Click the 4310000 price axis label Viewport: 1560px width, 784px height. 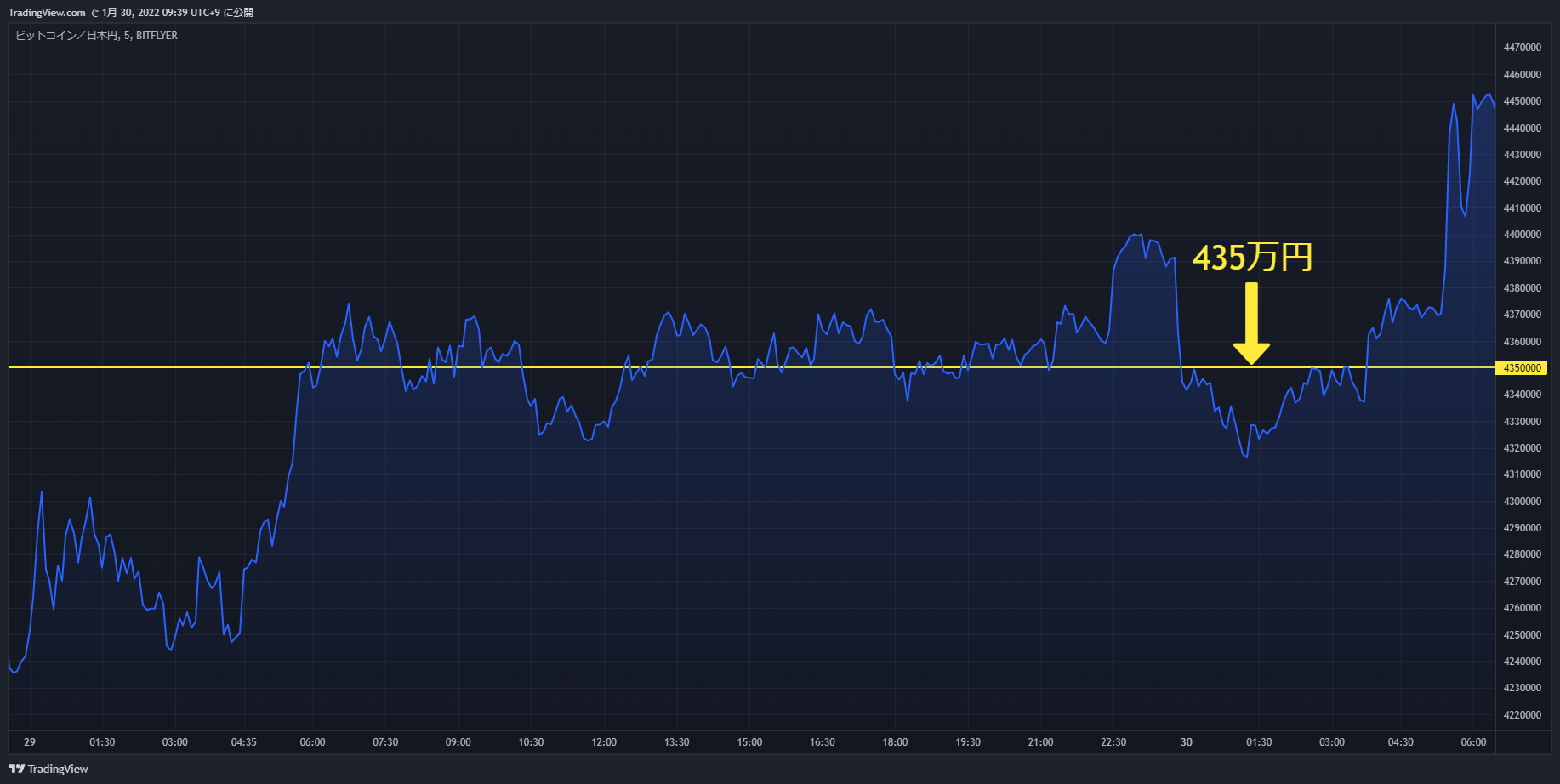pyautogui.click(x=1522, y=474)
